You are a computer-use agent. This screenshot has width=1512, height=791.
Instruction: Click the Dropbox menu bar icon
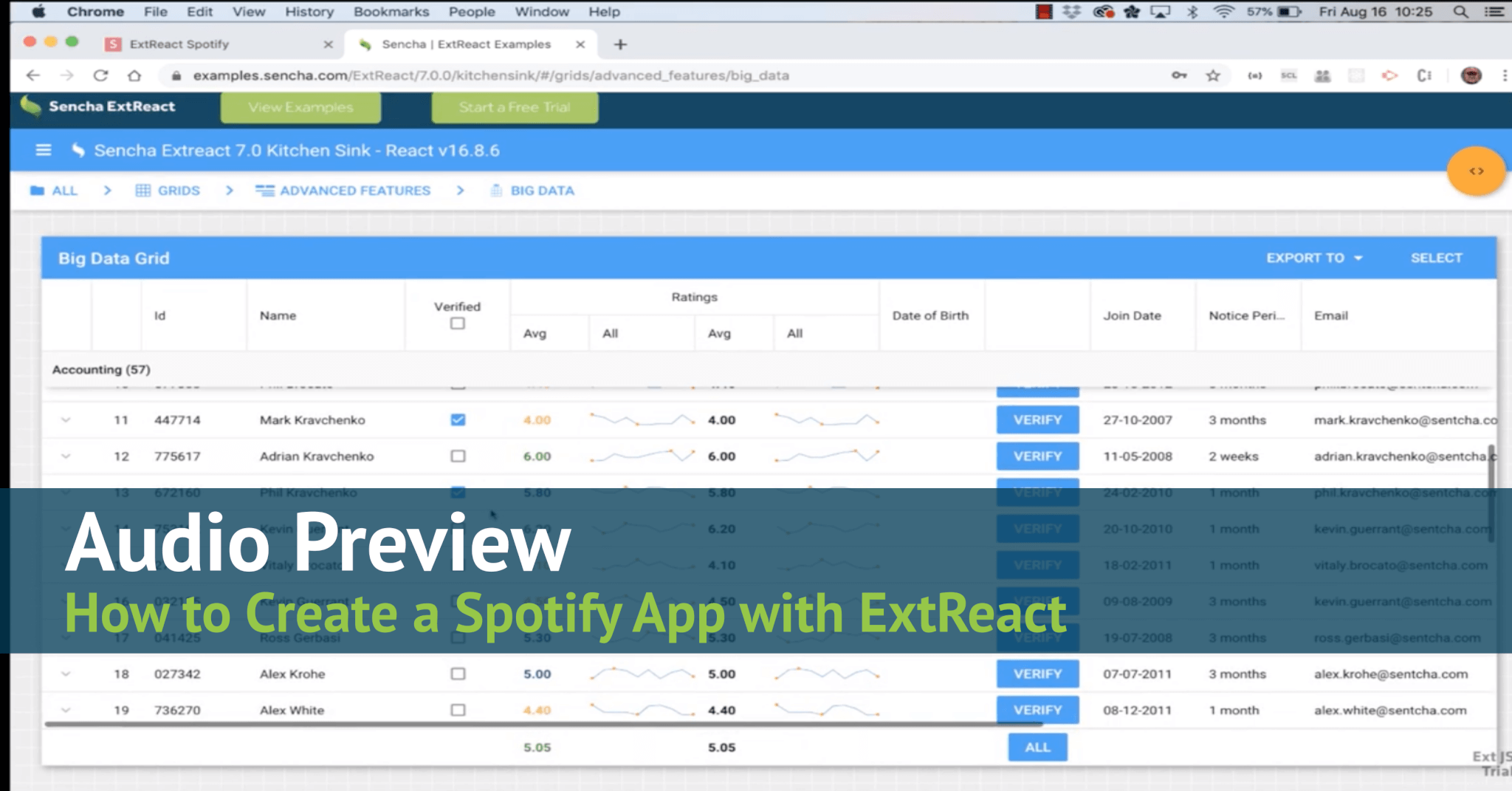pos(1072,12)
